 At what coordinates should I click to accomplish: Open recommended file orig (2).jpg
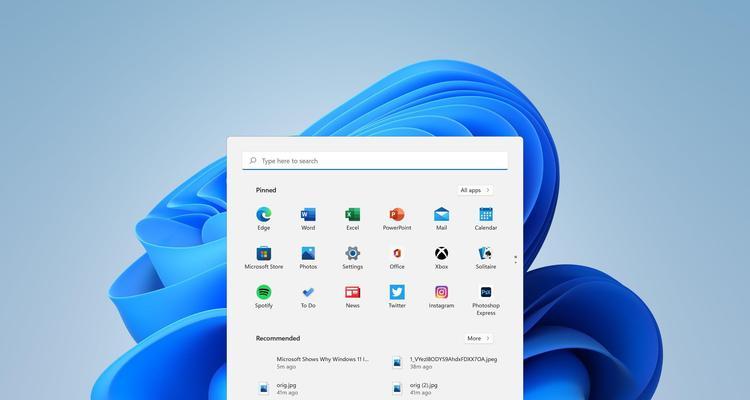tap(414, 389)
